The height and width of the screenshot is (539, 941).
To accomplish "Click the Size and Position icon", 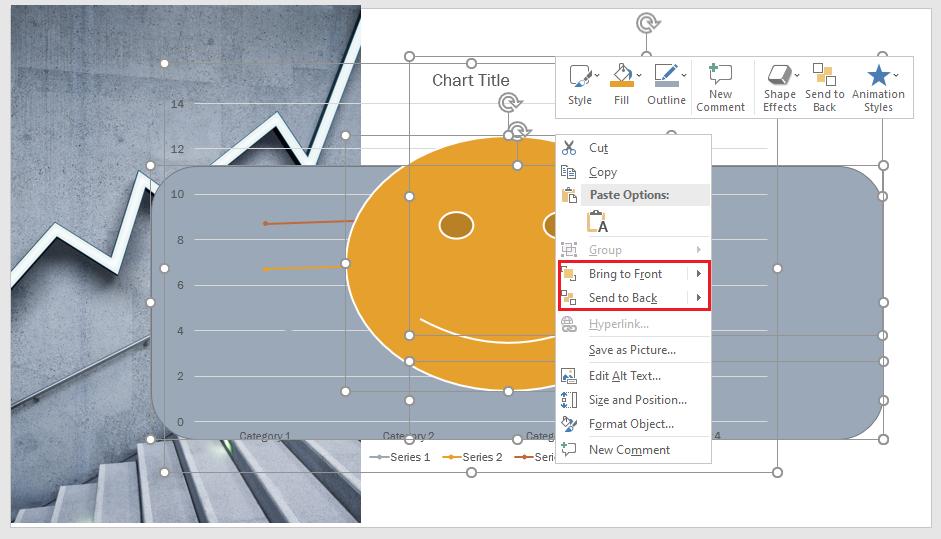I will [x=568, y=400].
